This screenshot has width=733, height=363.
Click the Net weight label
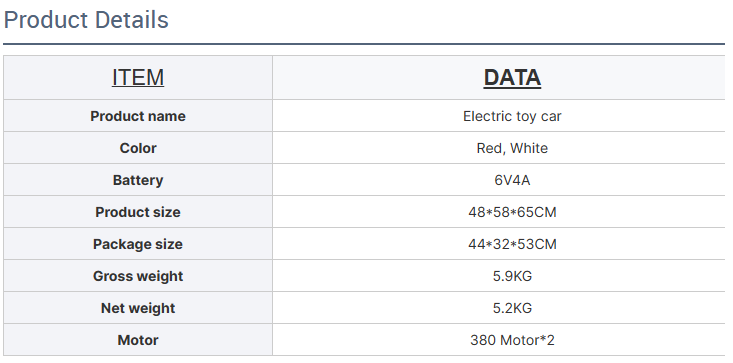pos(138,308)
